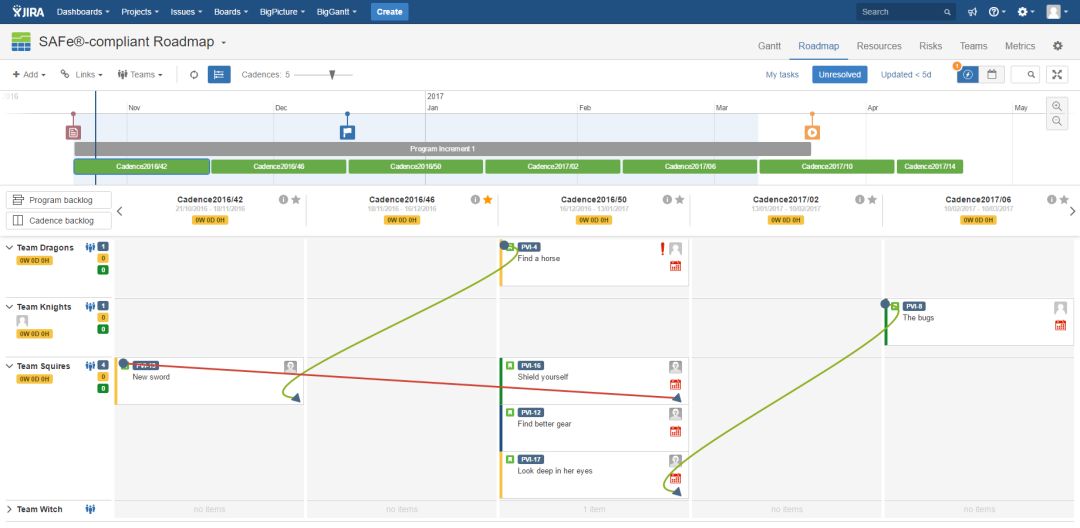Switch to the Resources tab
The width and height of the screenshot is (1080, 528).
tap(879, 46)
